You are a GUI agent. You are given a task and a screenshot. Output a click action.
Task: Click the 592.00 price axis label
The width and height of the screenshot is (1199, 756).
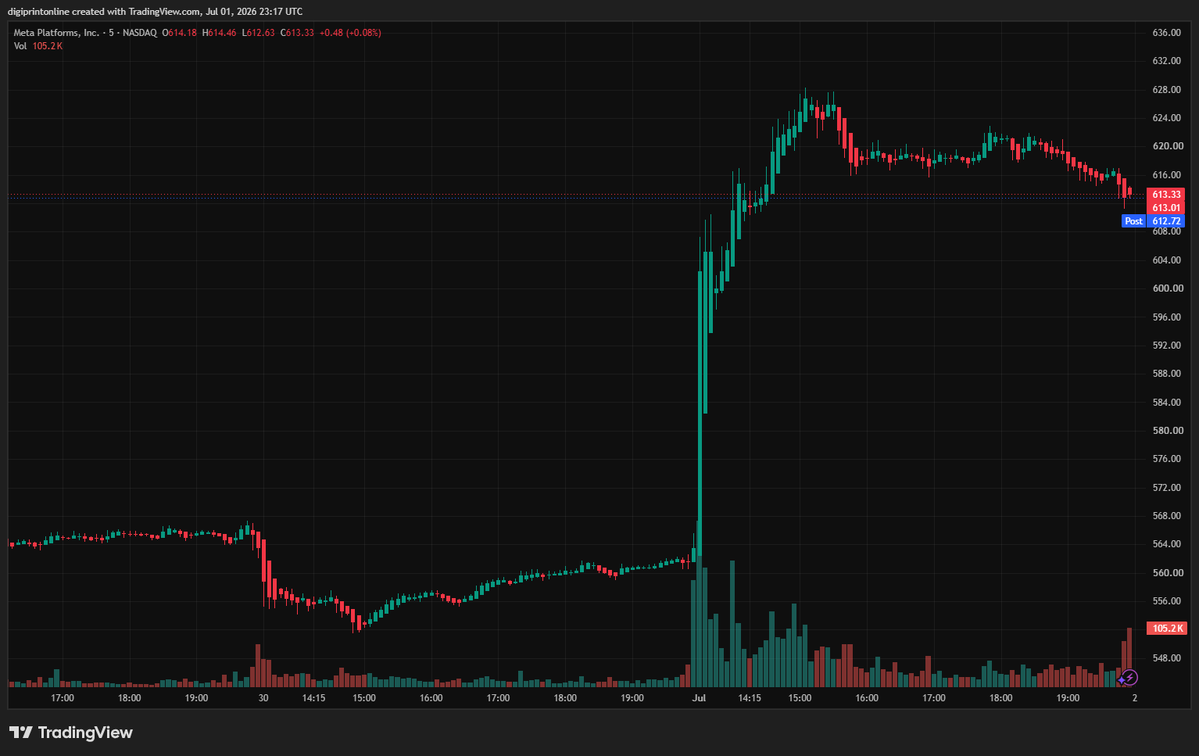point(1167,346)
